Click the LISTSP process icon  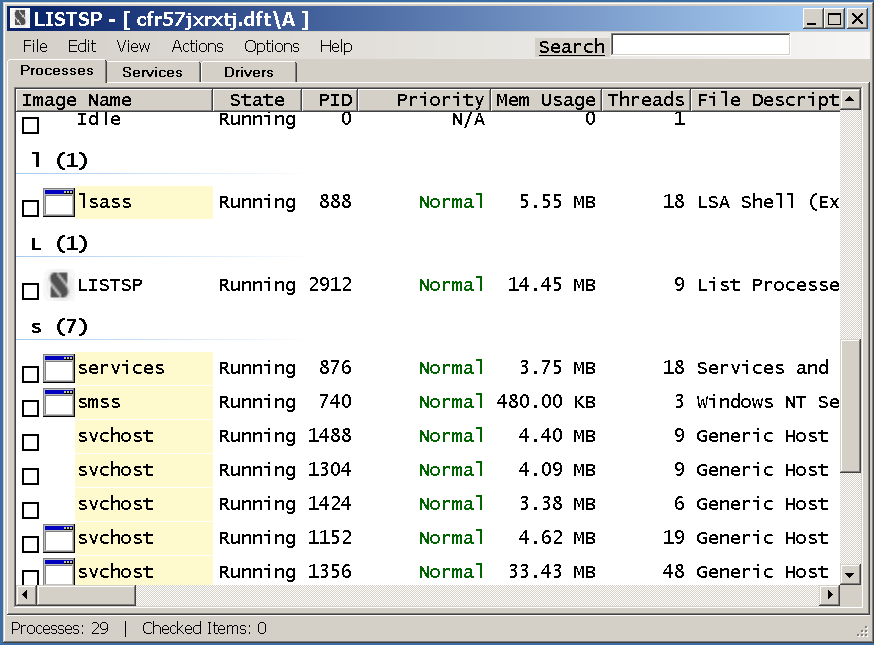click(59, 285)
